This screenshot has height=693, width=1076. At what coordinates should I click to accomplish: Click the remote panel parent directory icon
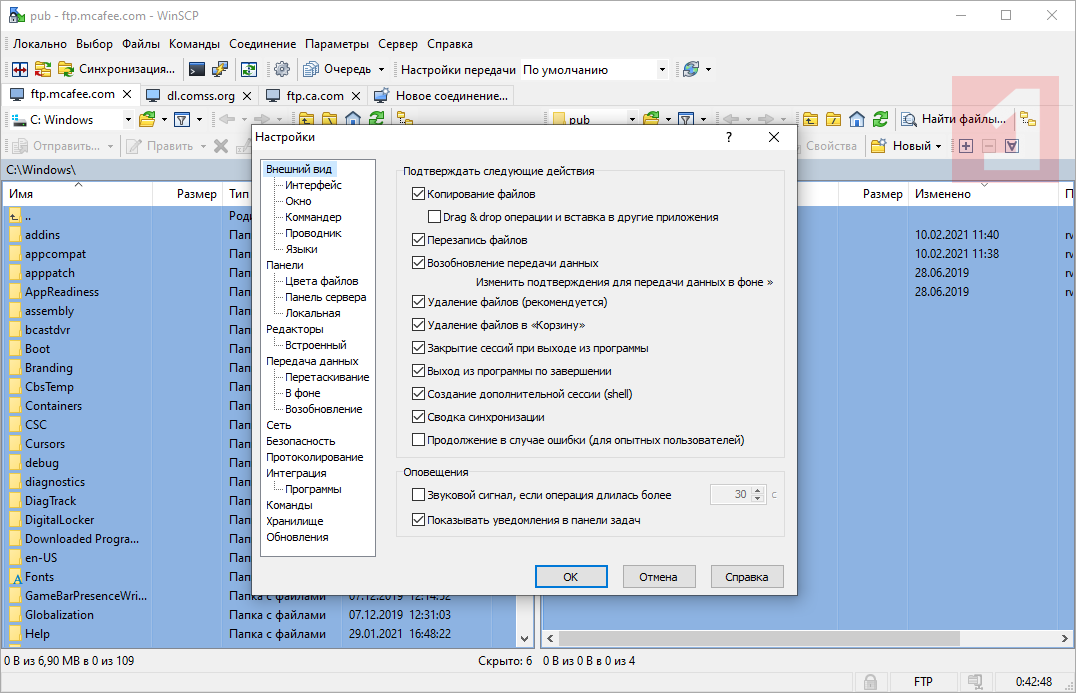pyautogui.click(x=810, y=119)
